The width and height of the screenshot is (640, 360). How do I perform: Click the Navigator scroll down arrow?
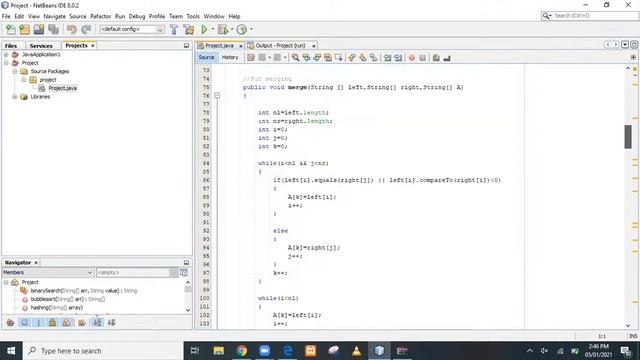click(188, 310)
